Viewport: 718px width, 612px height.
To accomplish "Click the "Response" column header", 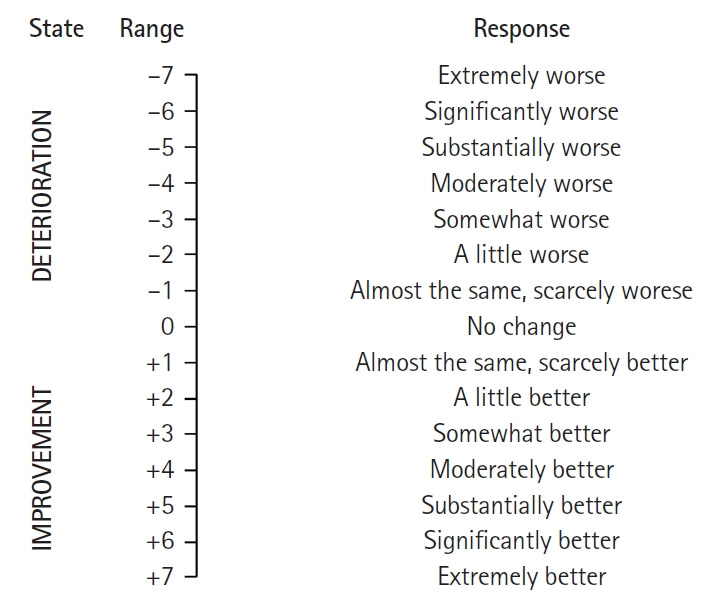I will [521, 29].
